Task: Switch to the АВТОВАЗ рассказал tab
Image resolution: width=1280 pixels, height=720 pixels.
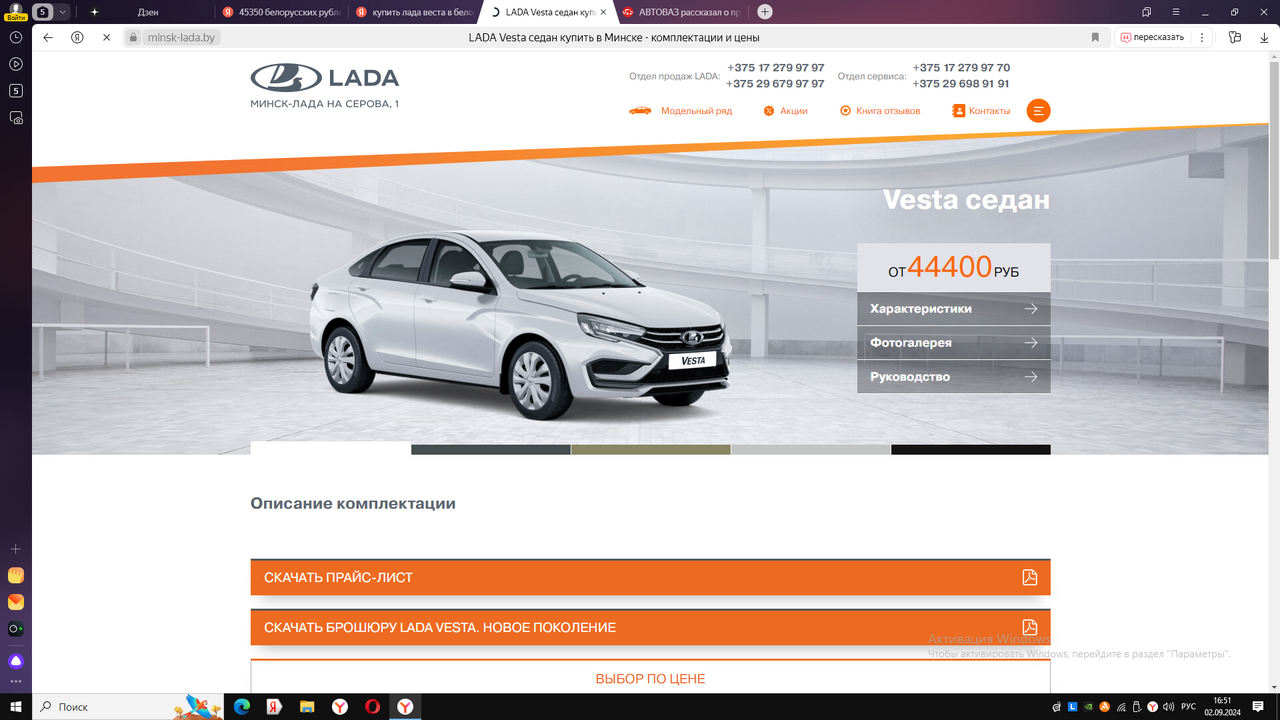Action: click(x=680, y=12)
